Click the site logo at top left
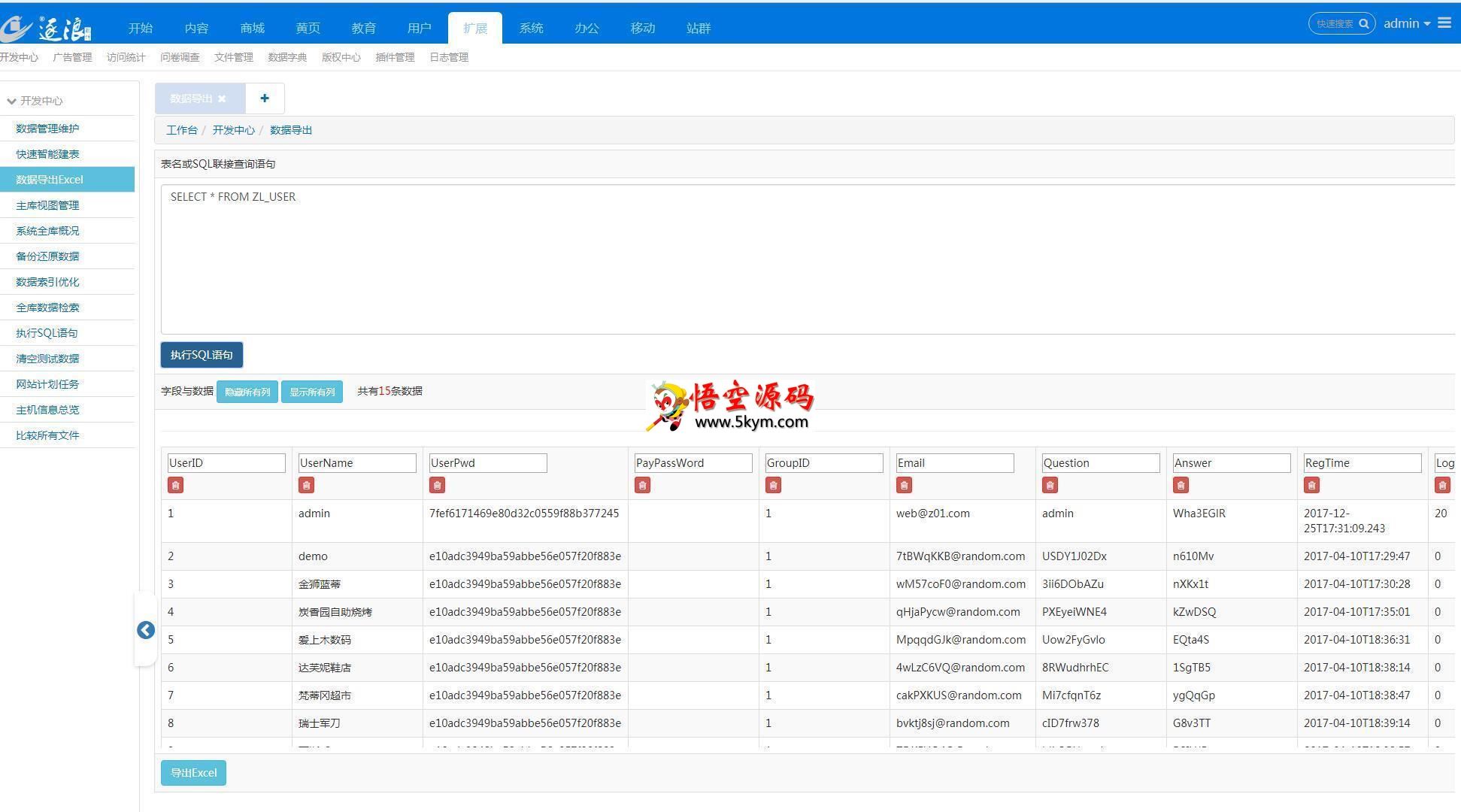Image resolution: width=1461 pixels, height=812 pixels. click(46, 28)
